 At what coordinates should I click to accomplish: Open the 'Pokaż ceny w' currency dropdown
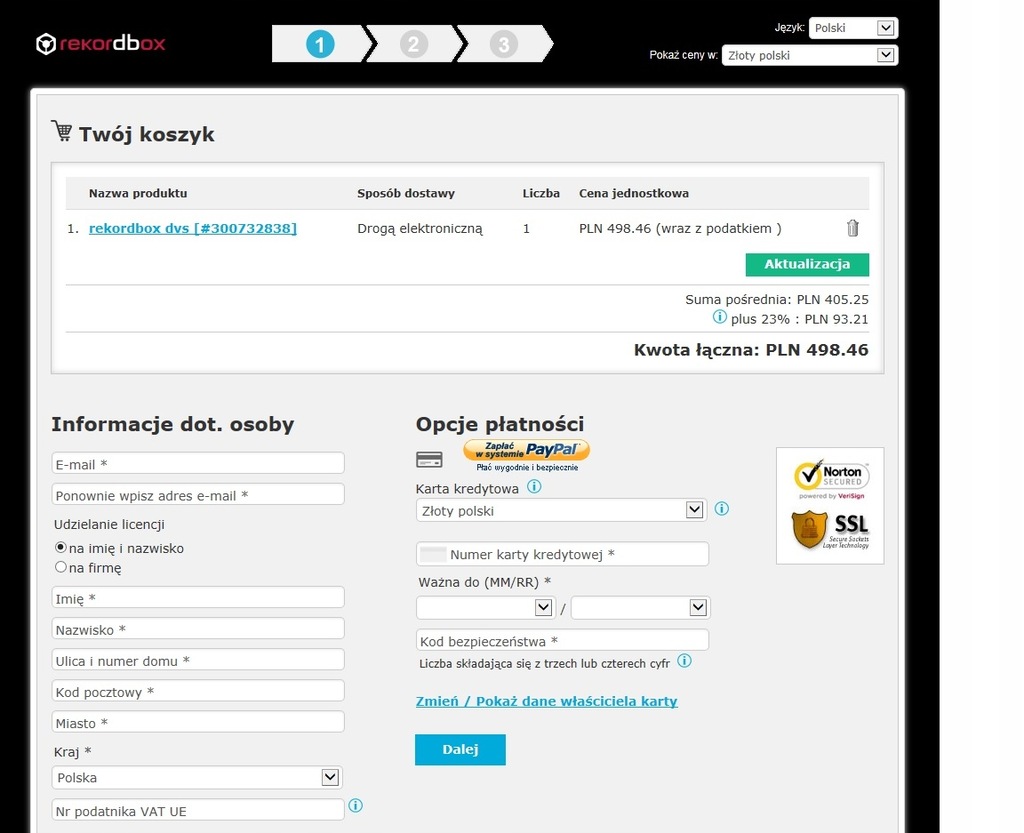810,55
